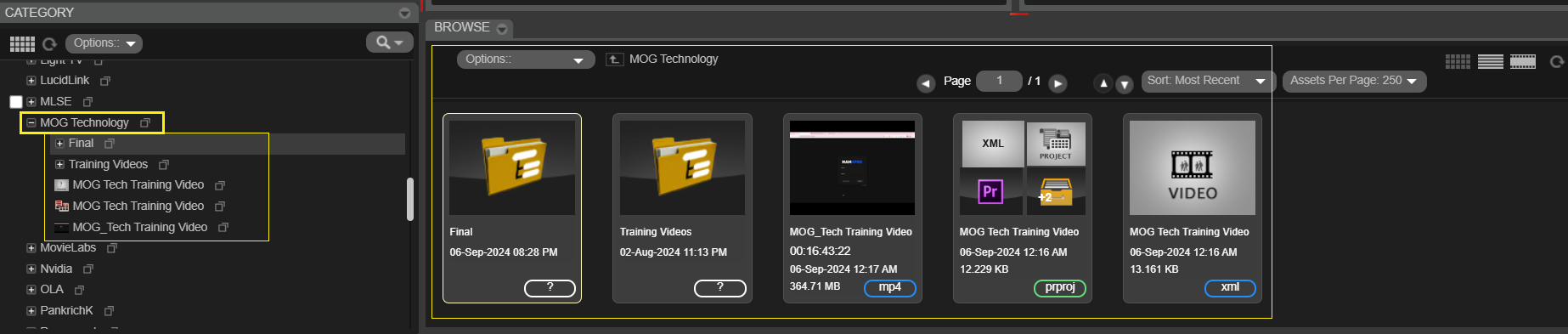Switch browse to list view icon
Image resolution: width=1568 pixels, height=334 pixels.
[x=1490, y=61]
